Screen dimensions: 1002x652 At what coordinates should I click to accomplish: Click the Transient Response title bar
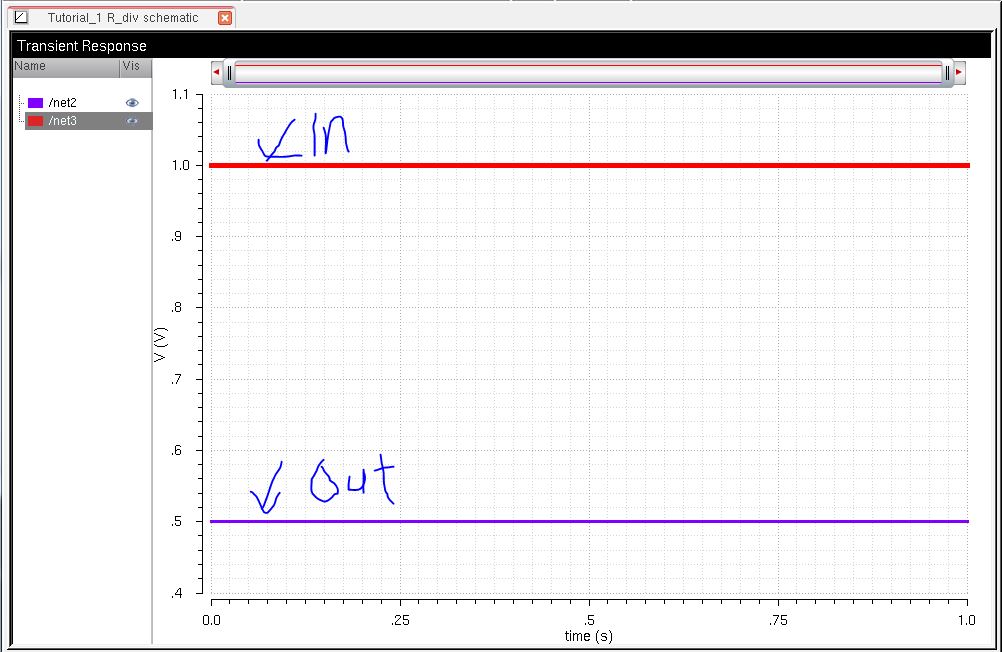click(x=501, y=46)
